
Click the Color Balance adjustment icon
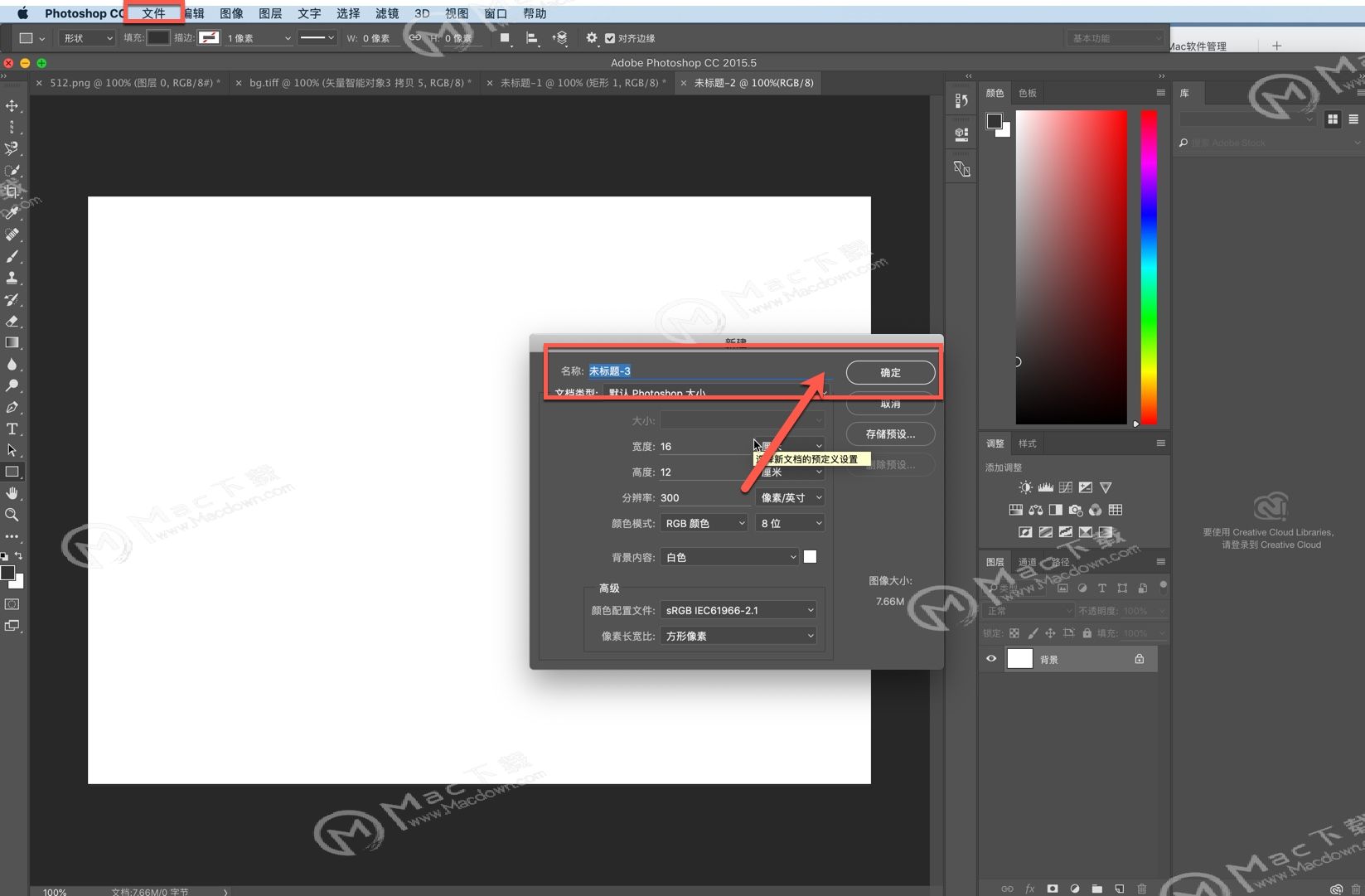(x=1036, y=510)
